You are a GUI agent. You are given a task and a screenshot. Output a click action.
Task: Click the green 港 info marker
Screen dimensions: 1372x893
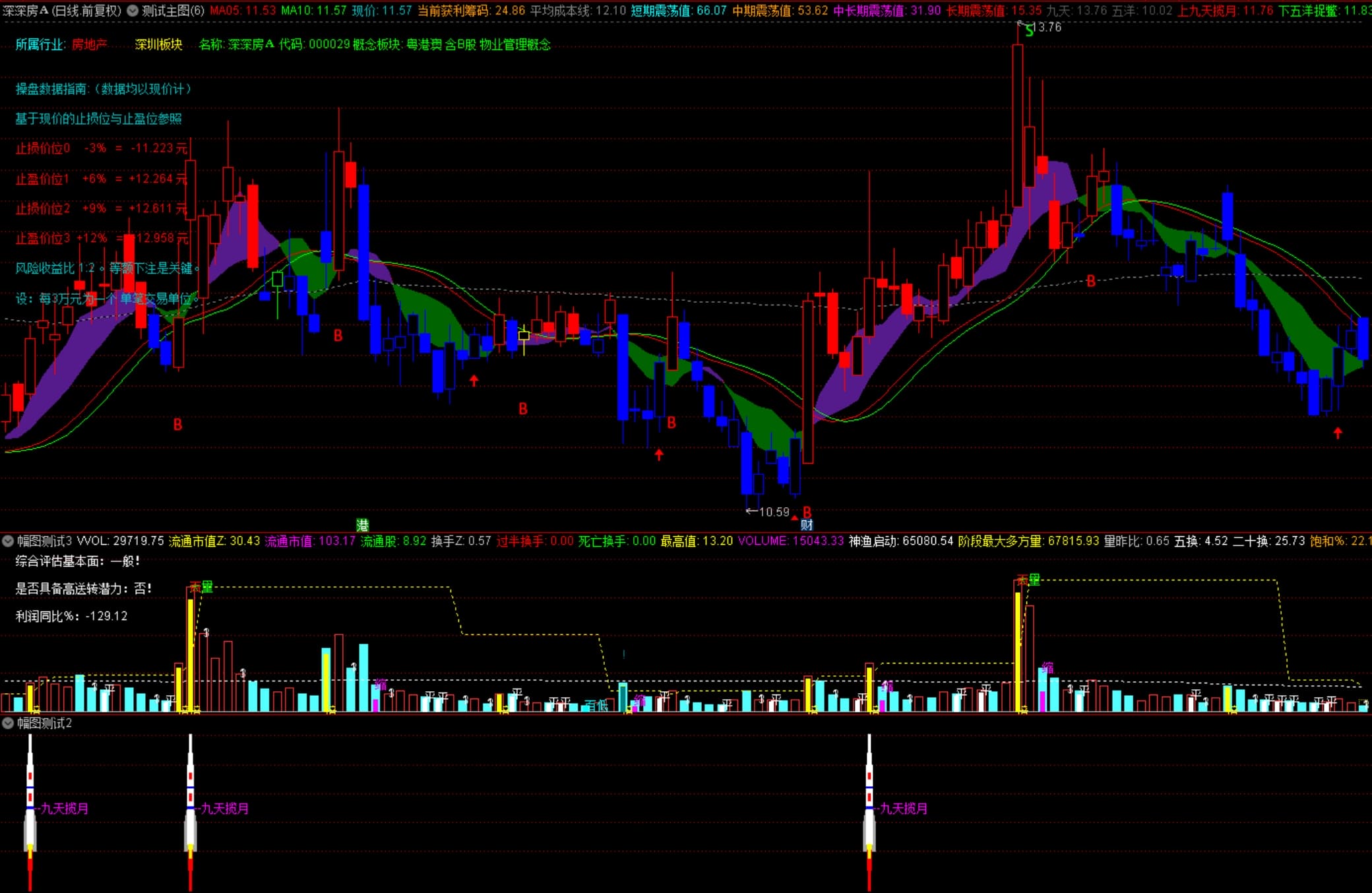[x=362, y=525]
